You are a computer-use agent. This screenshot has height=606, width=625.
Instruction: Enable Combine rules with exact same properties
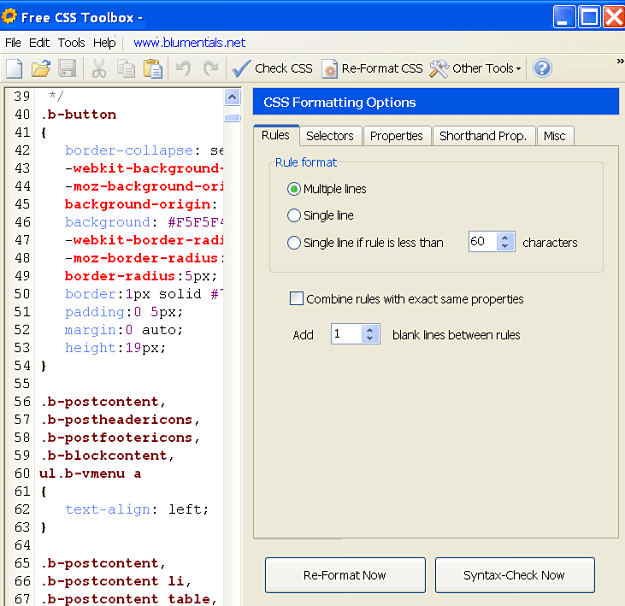(x=407, y=299)
